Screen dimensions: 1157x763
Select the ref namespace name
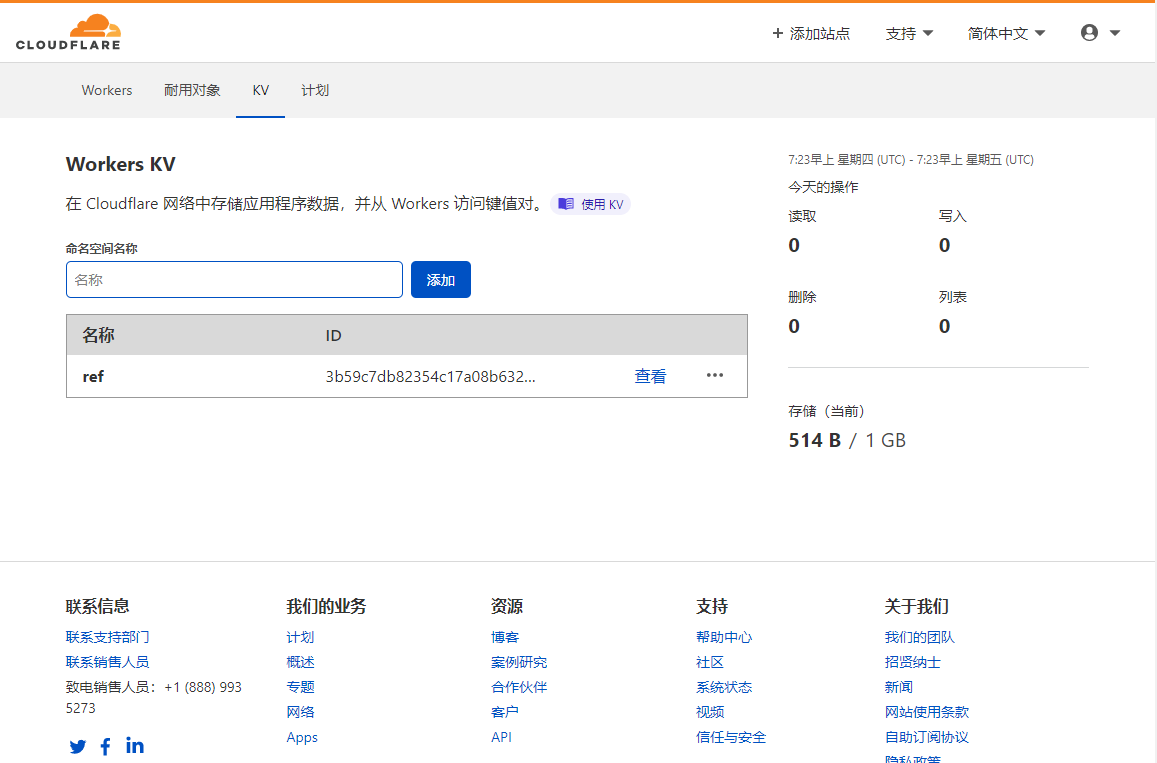[93, 376]
